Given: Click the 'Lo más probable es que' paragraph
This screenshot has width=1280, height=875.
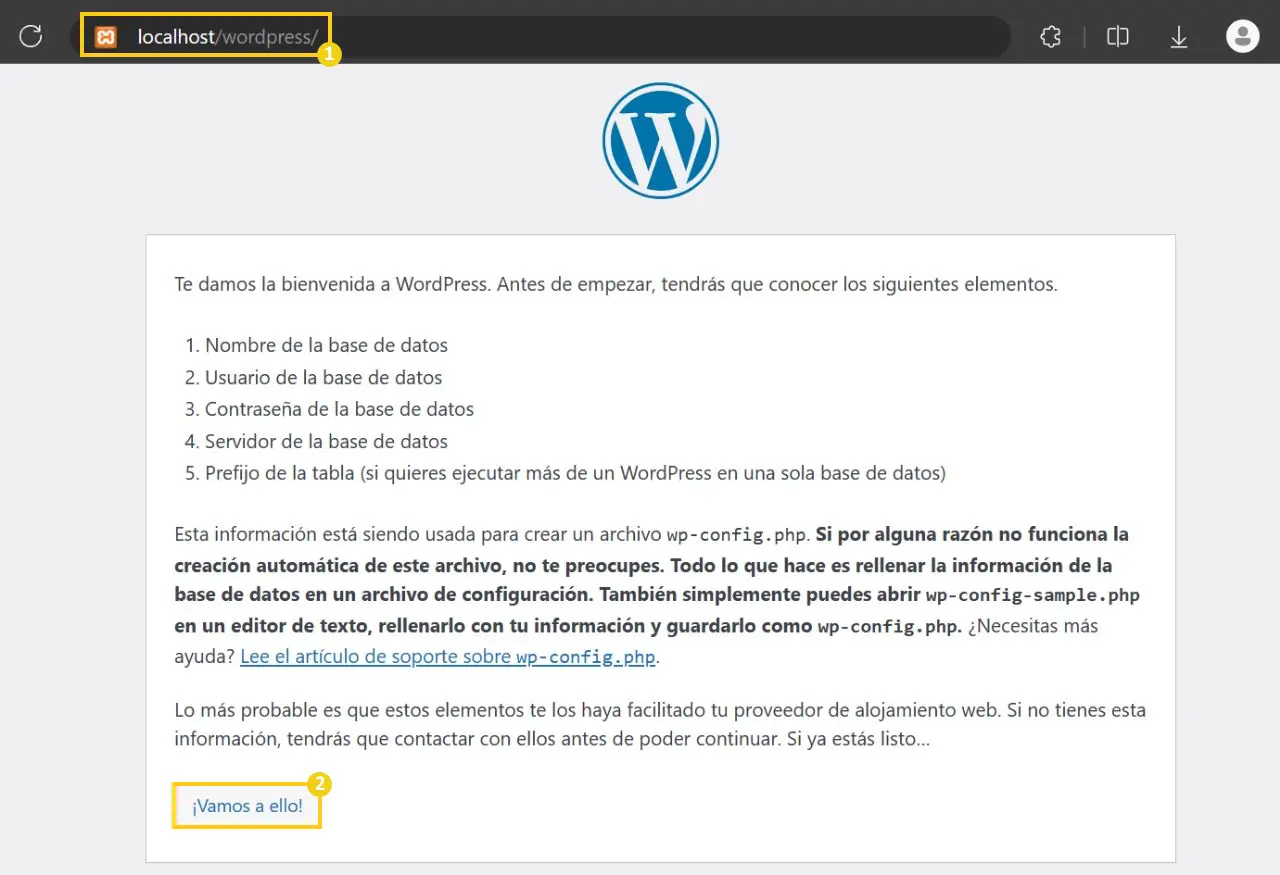Looking at the screenshot, I should coord(660,726).
